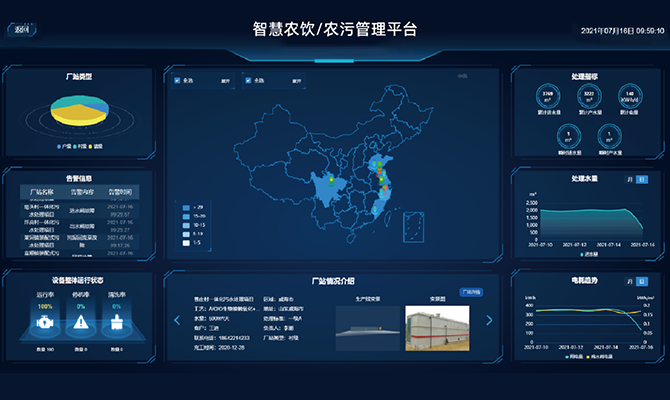Go to next station with right chevron
The image size is (670, 400).
click(x=489, y=320)
